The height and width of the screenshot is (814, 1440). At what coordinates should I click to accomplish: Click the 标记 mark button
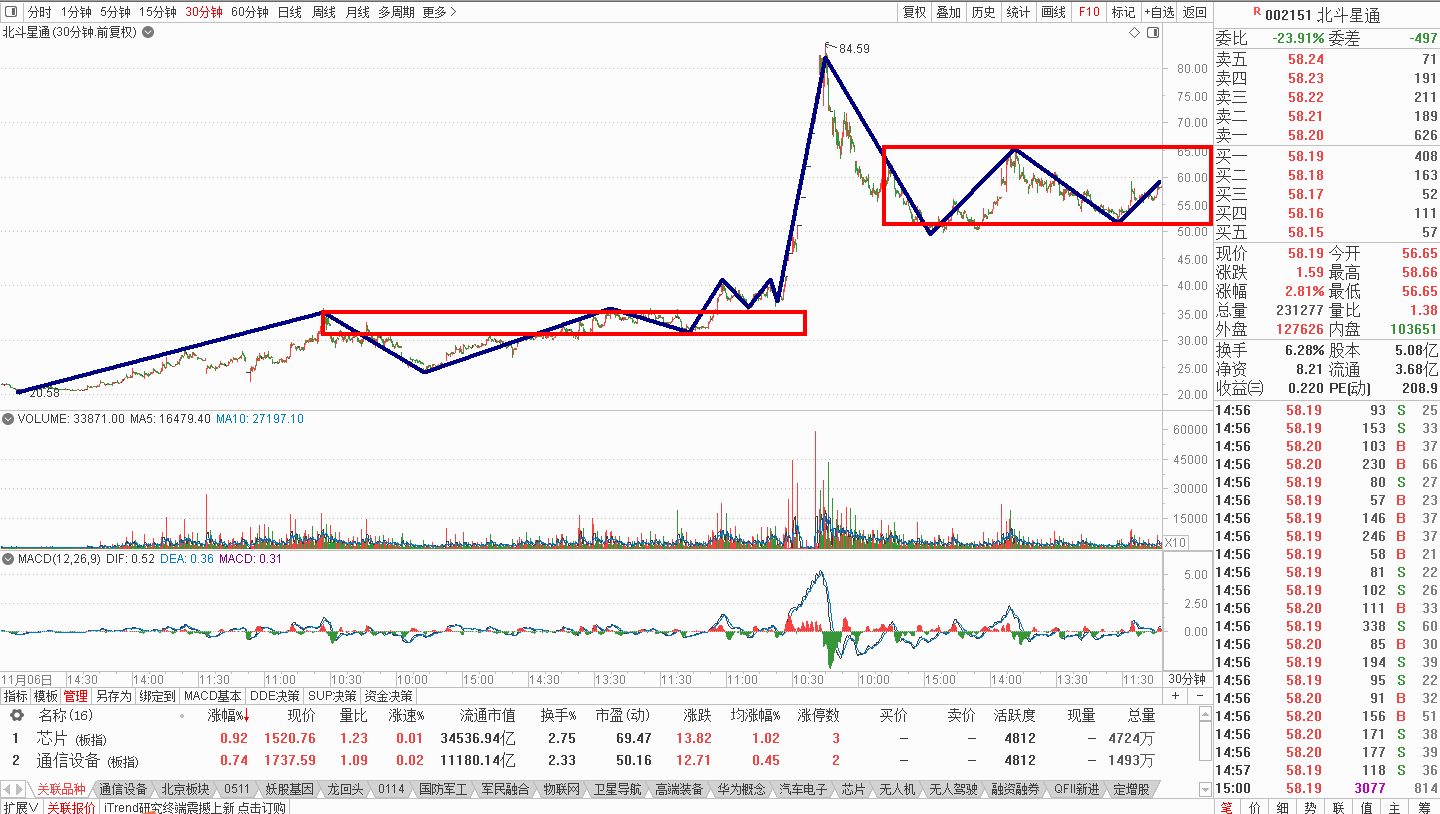pyautogui.click(x=1123, y=12)
